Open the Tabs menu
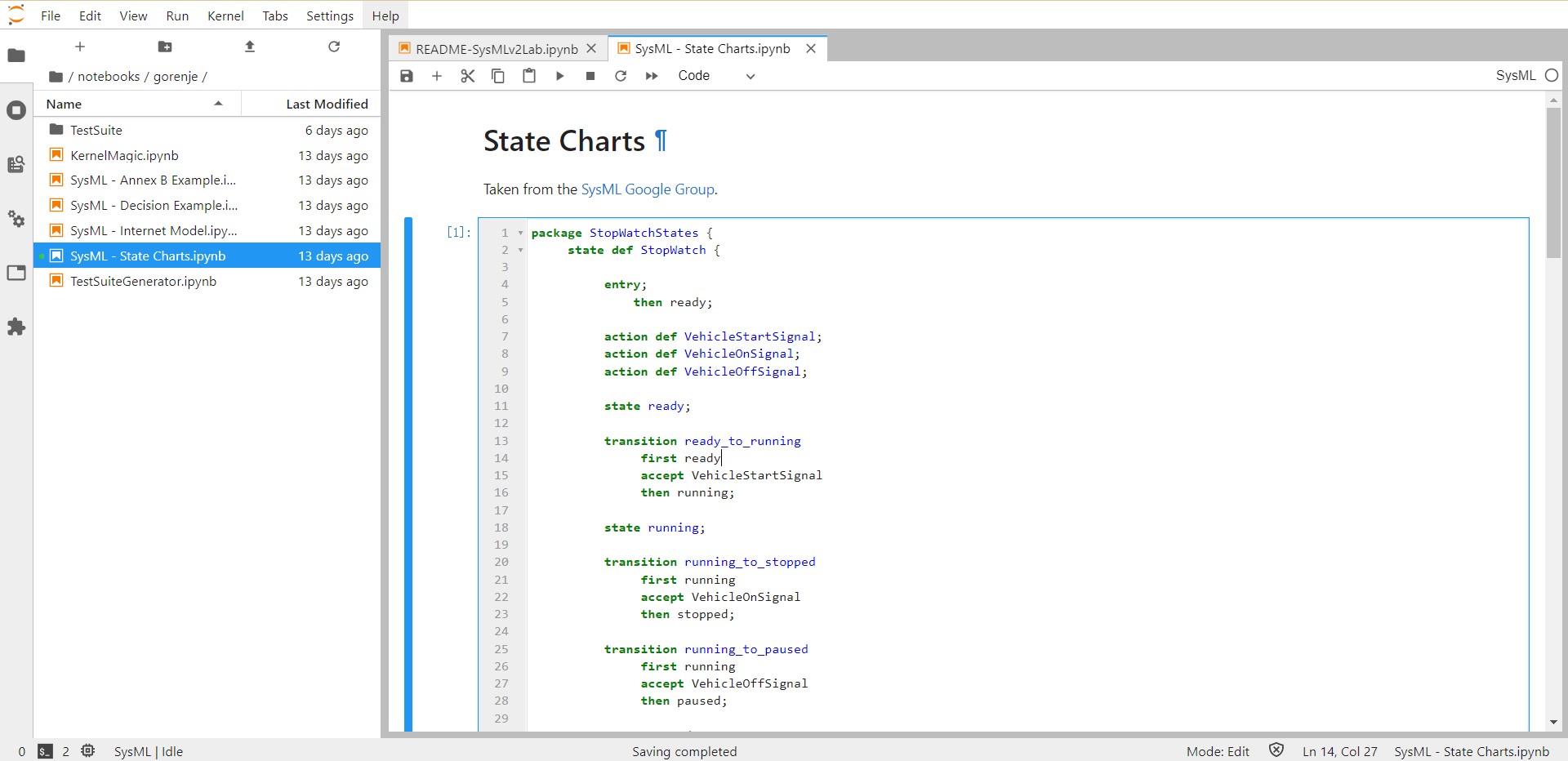This screenshot has width=1568, height=761. coord(275,16)
